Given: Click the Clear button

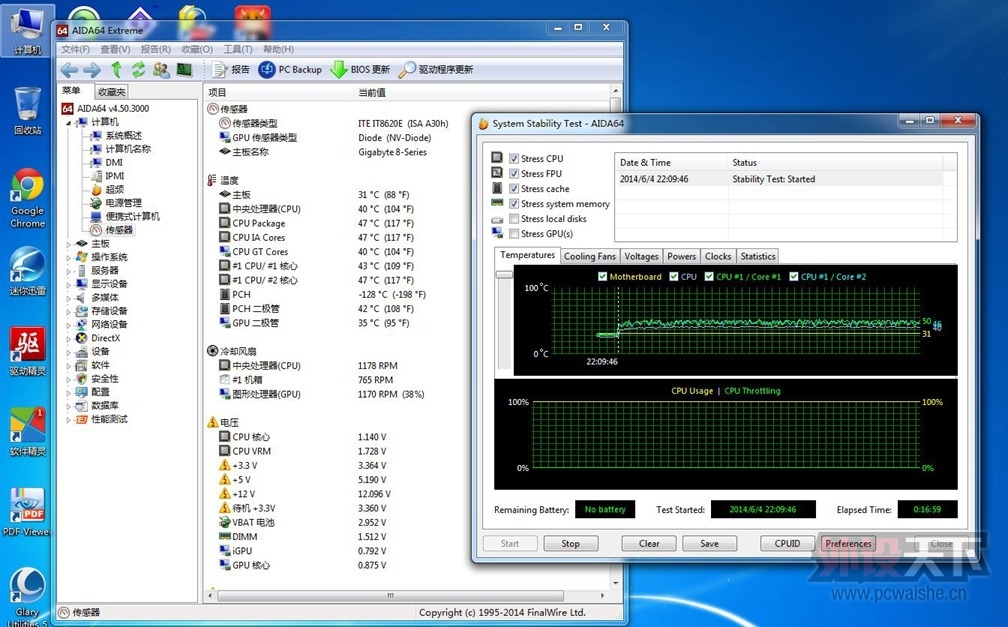Looking at the screenshot, I should pos(649,544).
